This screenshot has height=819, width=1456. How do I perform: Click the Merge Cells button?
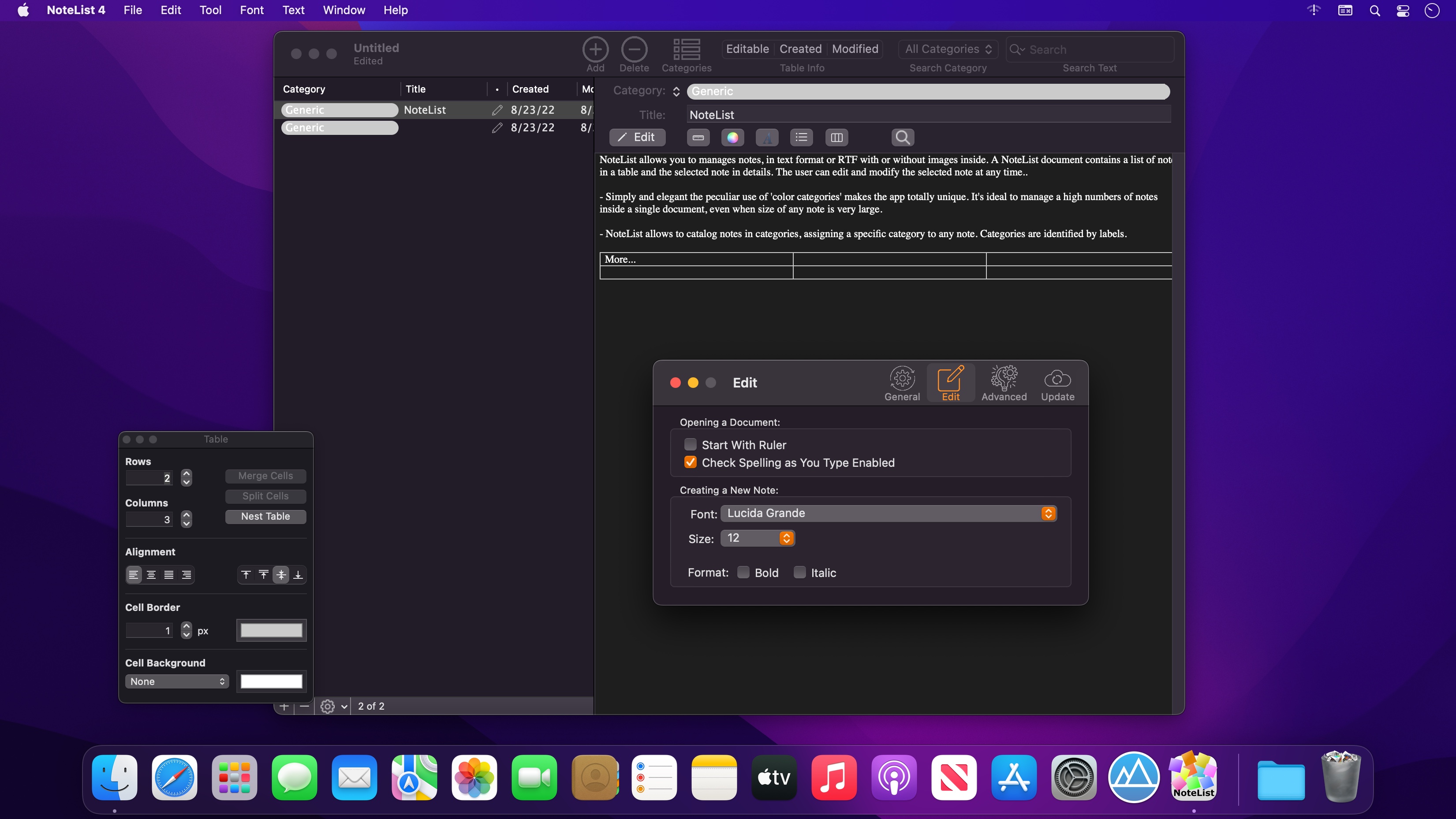[x=265, y=476]
